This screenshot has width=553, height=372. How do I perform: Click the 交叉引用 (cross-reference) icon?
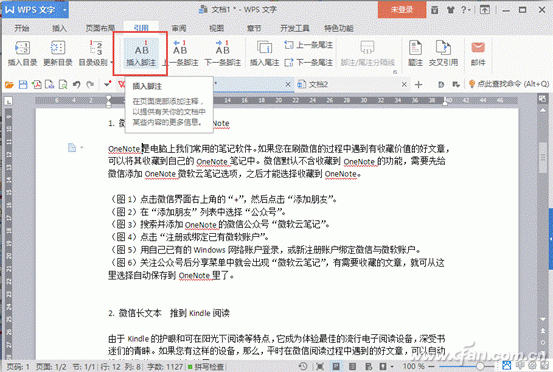coord(443,54)
